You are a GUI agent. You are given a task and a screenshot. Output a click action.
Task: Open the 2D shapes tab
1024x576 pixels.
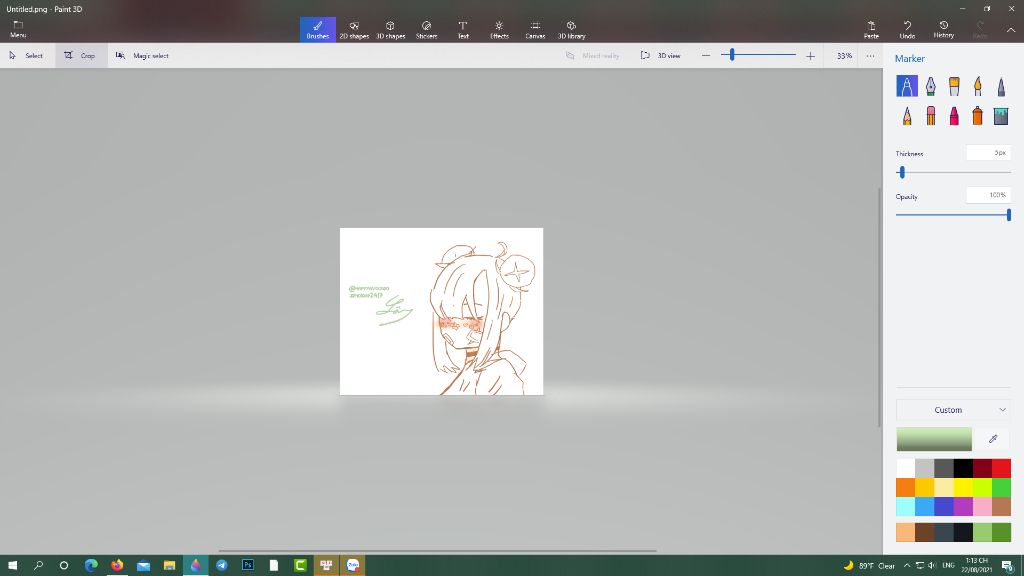354,29
